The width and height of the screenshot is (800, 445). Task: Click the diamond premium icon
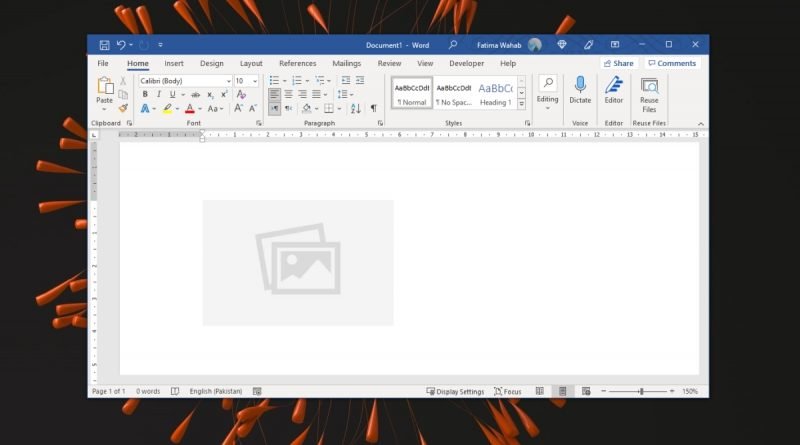pos(562,45)
